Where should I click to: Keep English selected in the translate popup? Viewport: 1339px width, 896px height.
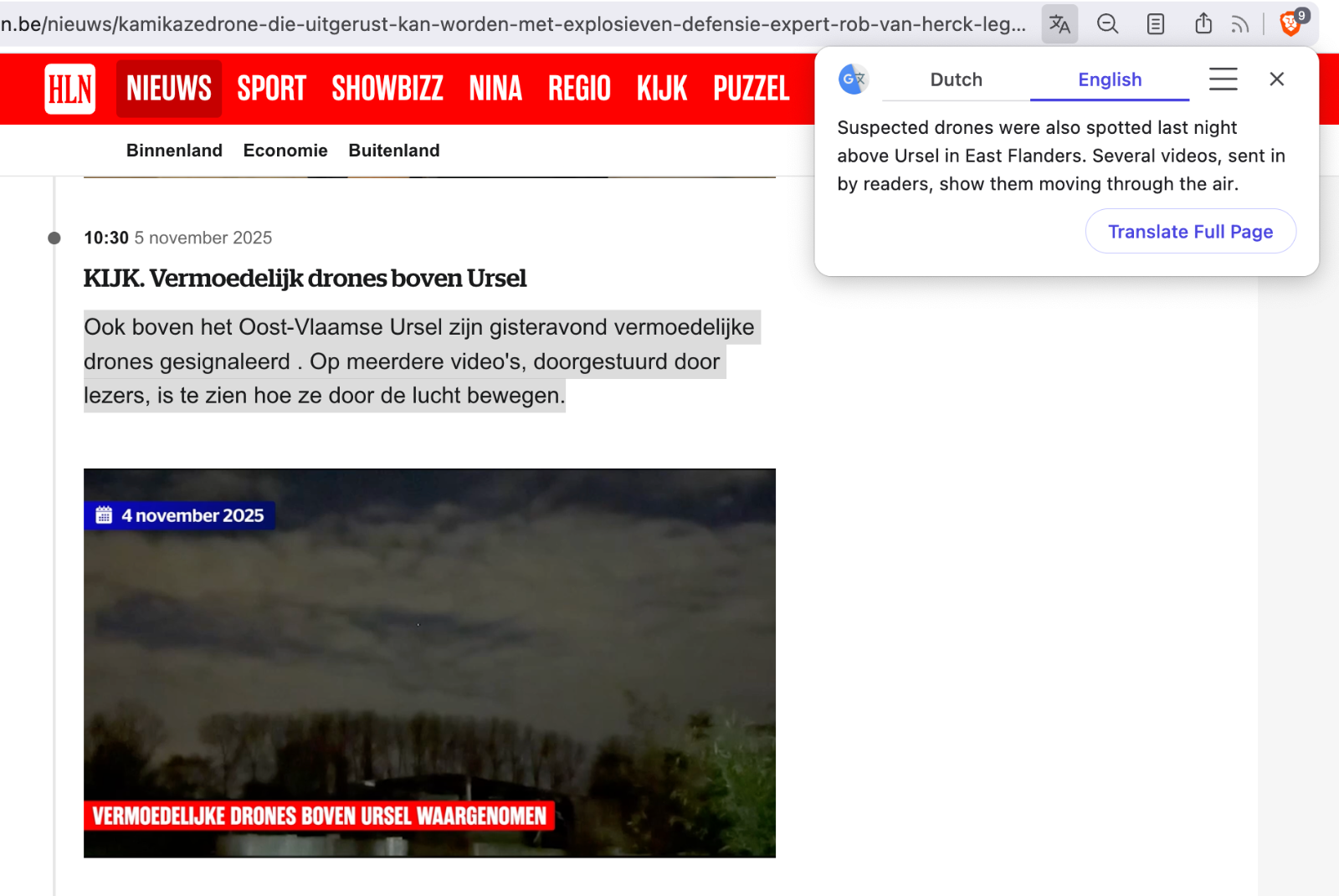[x=1110, y=79]
